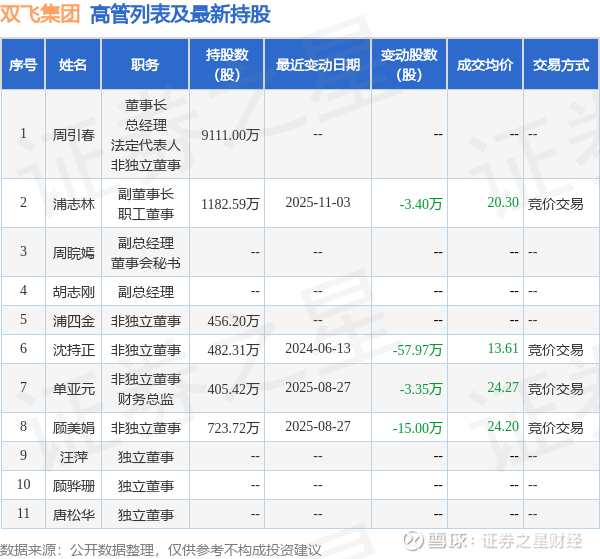Click the 双飞集团 title text
This screenshot has width=600, height=559.
click(40, 14)
